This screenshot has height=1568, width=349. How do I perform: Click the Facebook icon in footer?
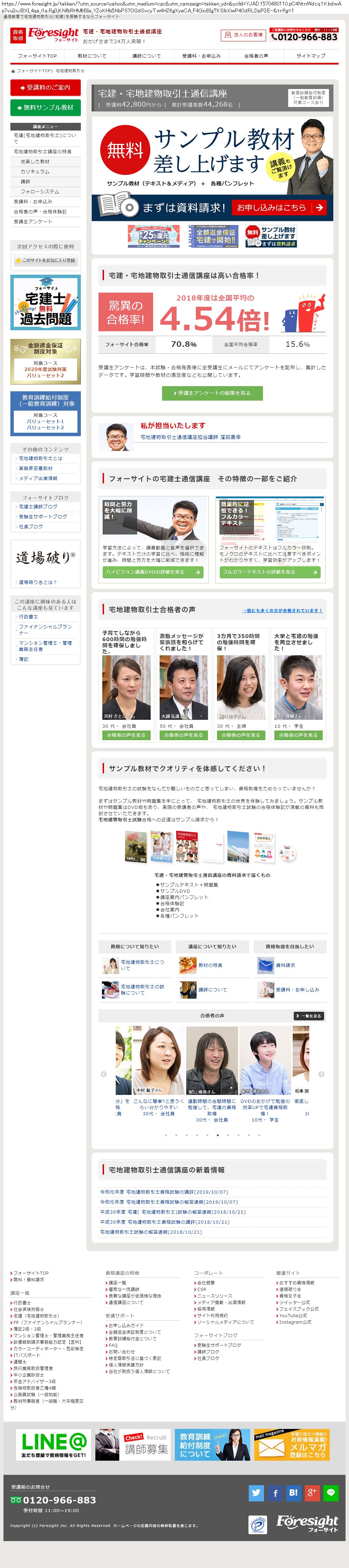click(275, 1492)
